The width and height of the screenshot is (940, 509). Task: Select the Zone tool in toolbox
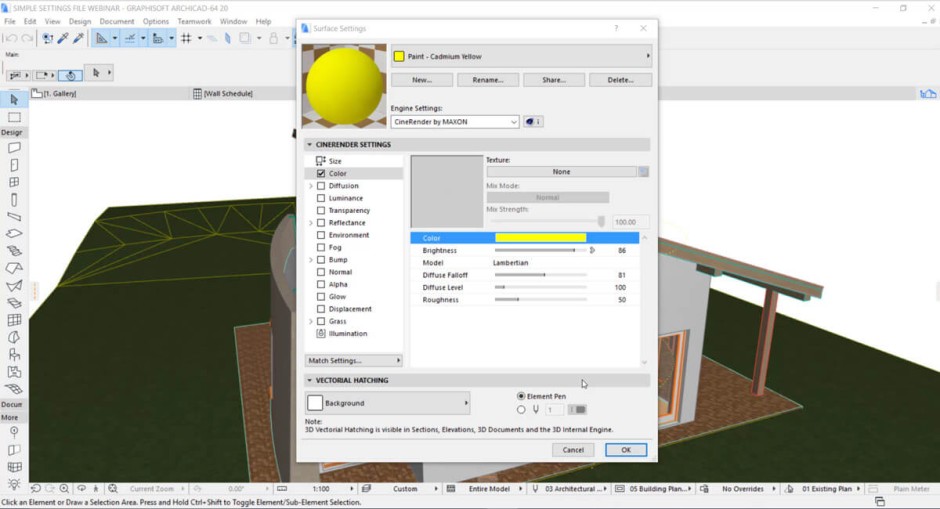[x=14, y=372]
